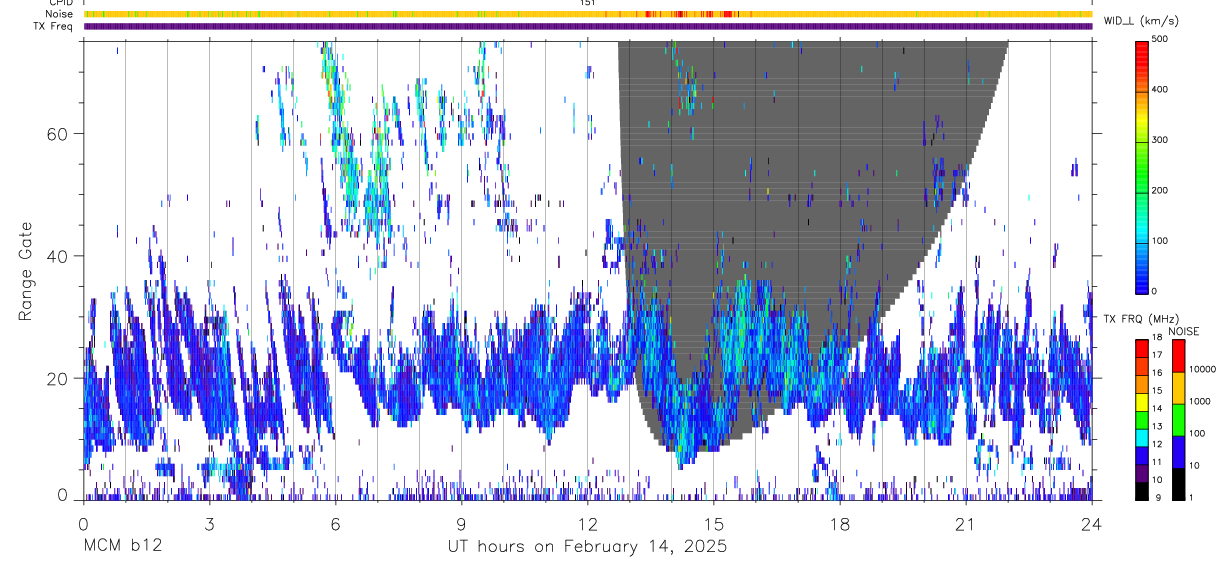Click the WID (km/s) velocity color bar
1228x567 pixels.
click(1142, 166)
